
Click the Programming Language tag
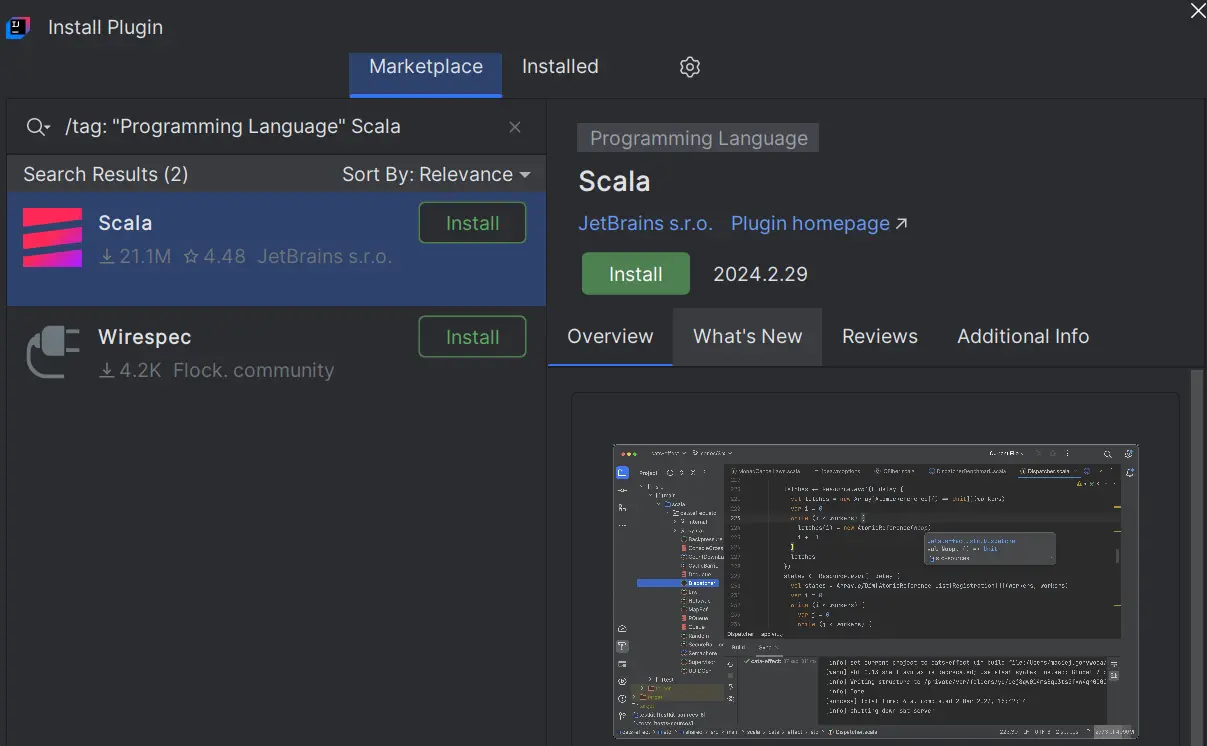tap(698, 138)
